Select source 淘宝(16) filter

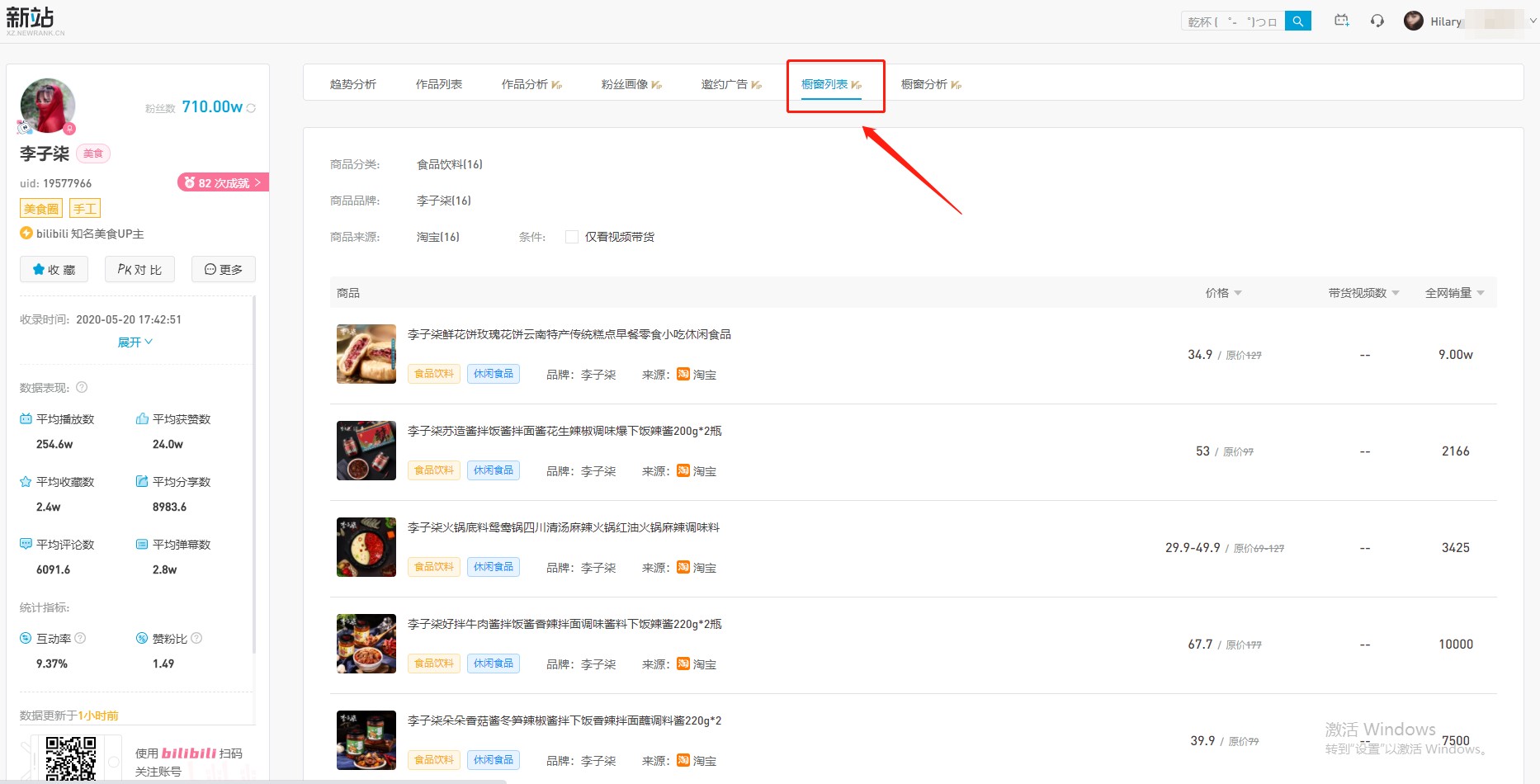(438, 237)
